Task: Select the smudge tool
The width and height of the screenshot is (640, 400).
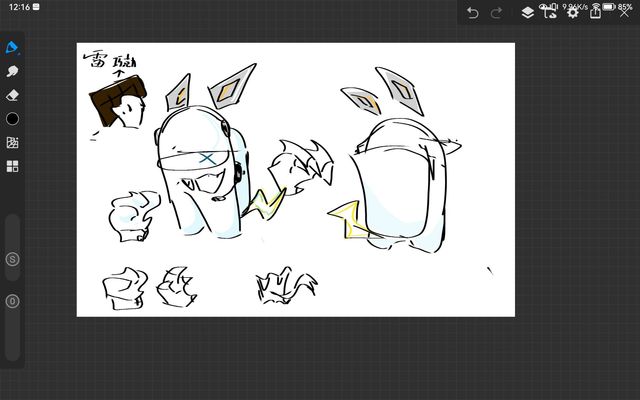Action: pos(13,72)
